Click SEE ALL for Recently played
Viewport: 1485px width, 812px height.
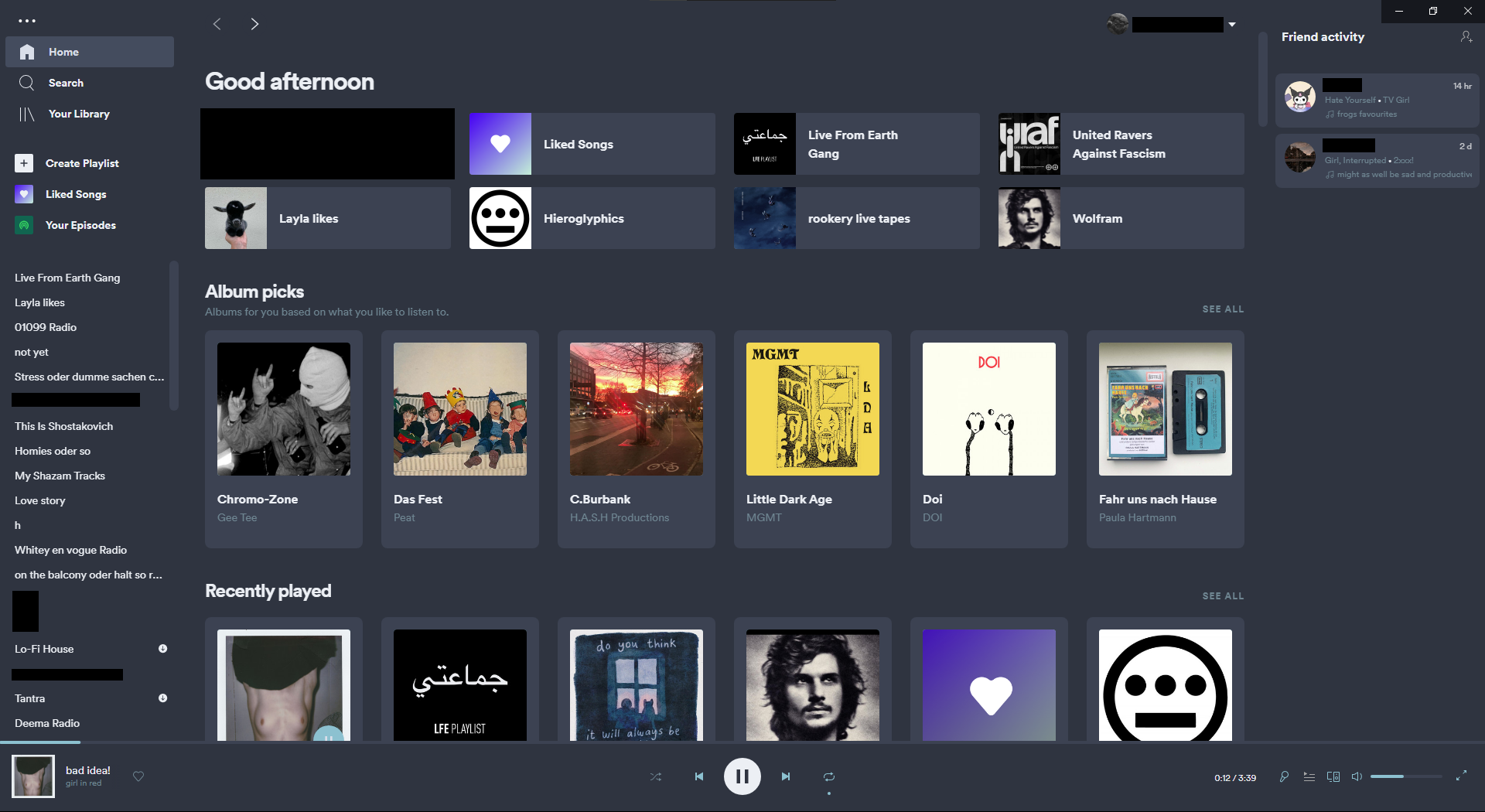pos(1223,595)
